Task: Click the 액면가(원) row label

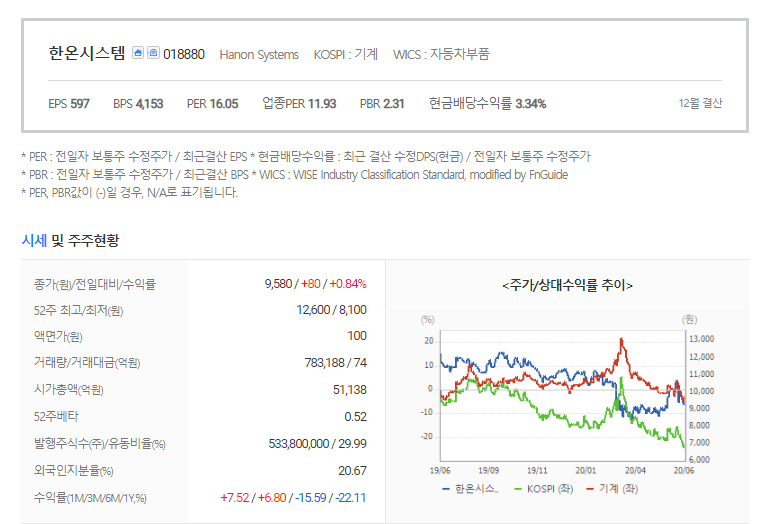Action: [x=58, y=337]
